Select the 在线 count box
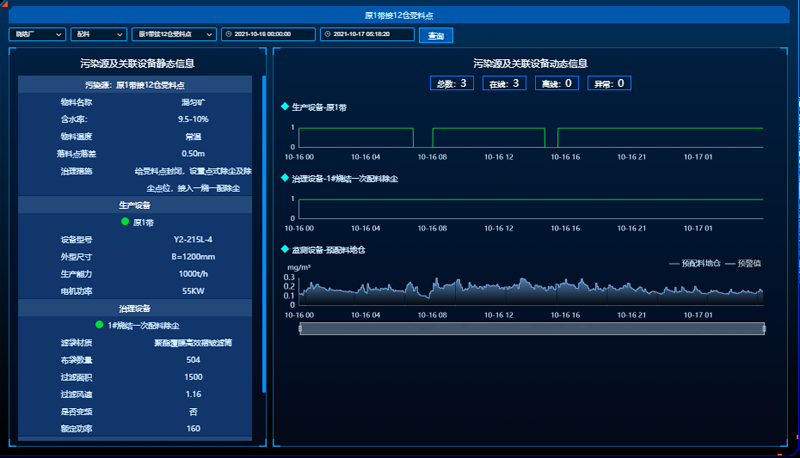Viewport: 800px width, 458px height. (505, 83)
